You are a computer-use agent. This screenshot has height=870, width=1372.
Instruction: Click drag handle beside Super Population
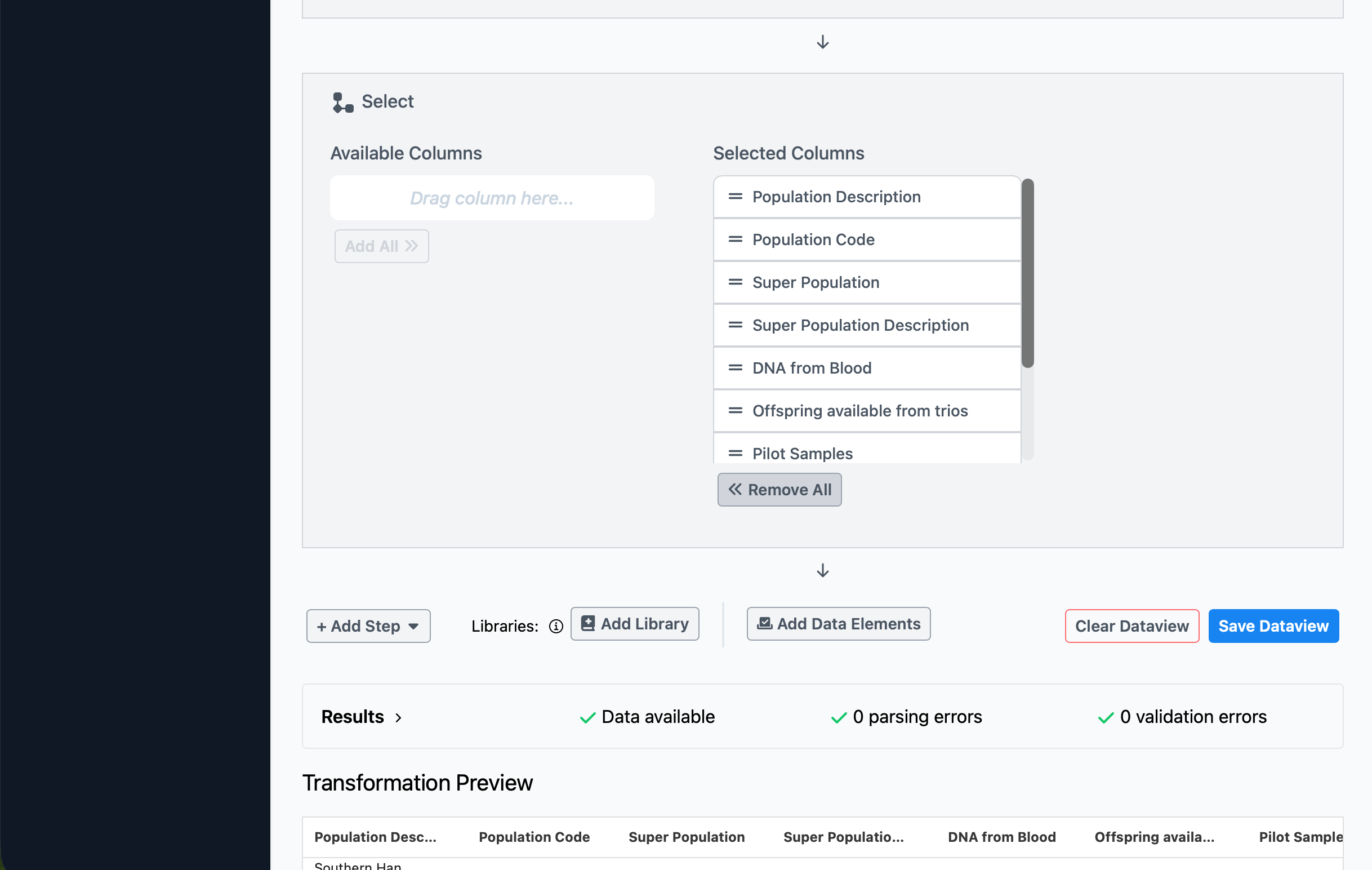click(735, 282)
